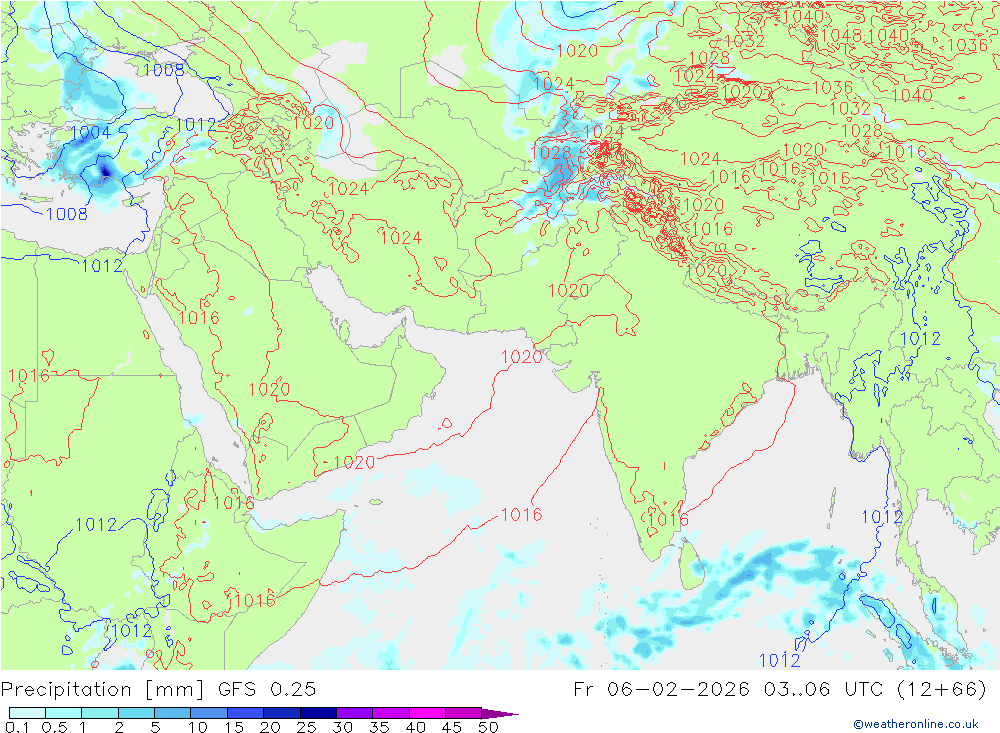Select the legend swatch between 30 and 35
Viewport: 1000px width, 733px height.
355,713
